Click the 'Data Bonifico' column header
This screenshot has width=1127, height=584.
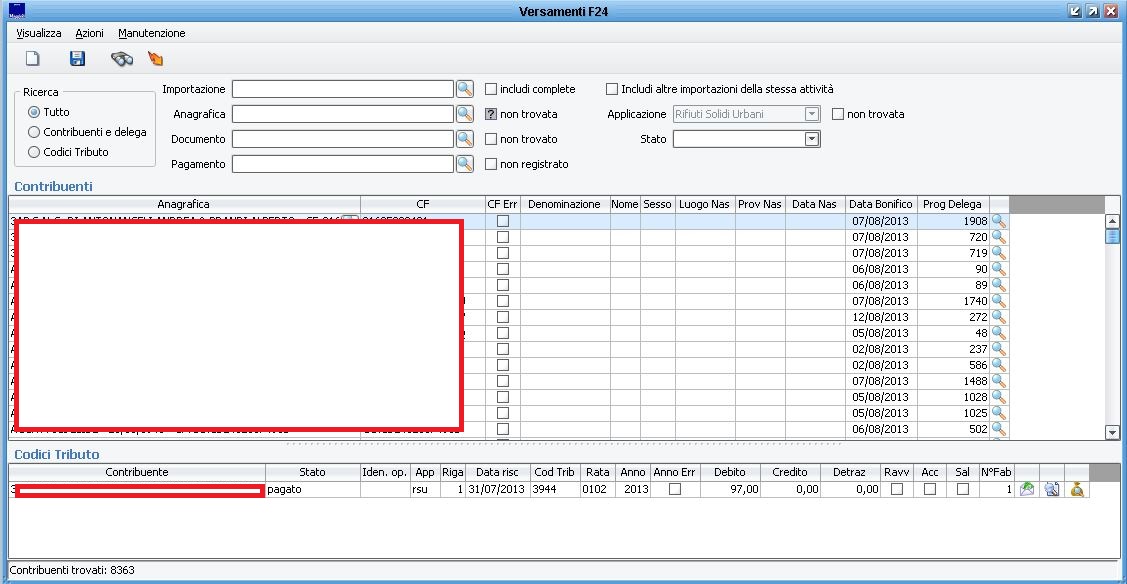880,204
